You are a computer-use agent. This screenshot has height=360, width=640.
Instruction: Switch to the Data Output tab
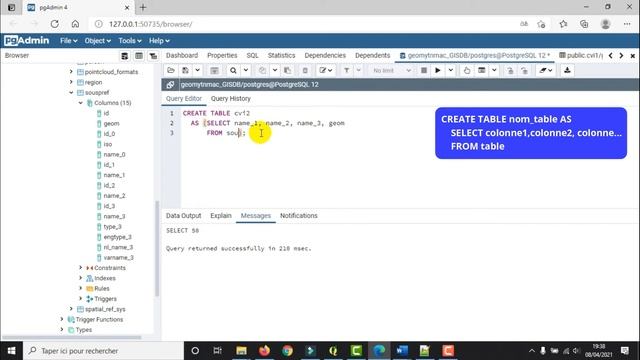(183, 216)
